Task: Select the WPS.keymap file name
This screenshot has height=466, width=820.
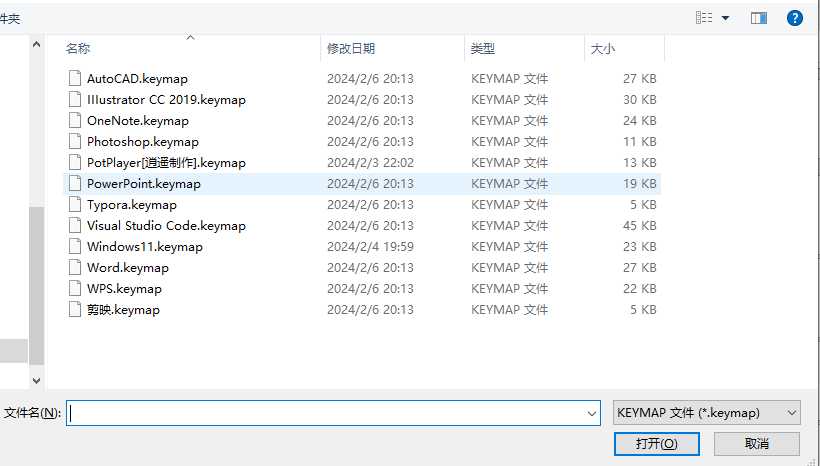Action: tap(124, 288)
